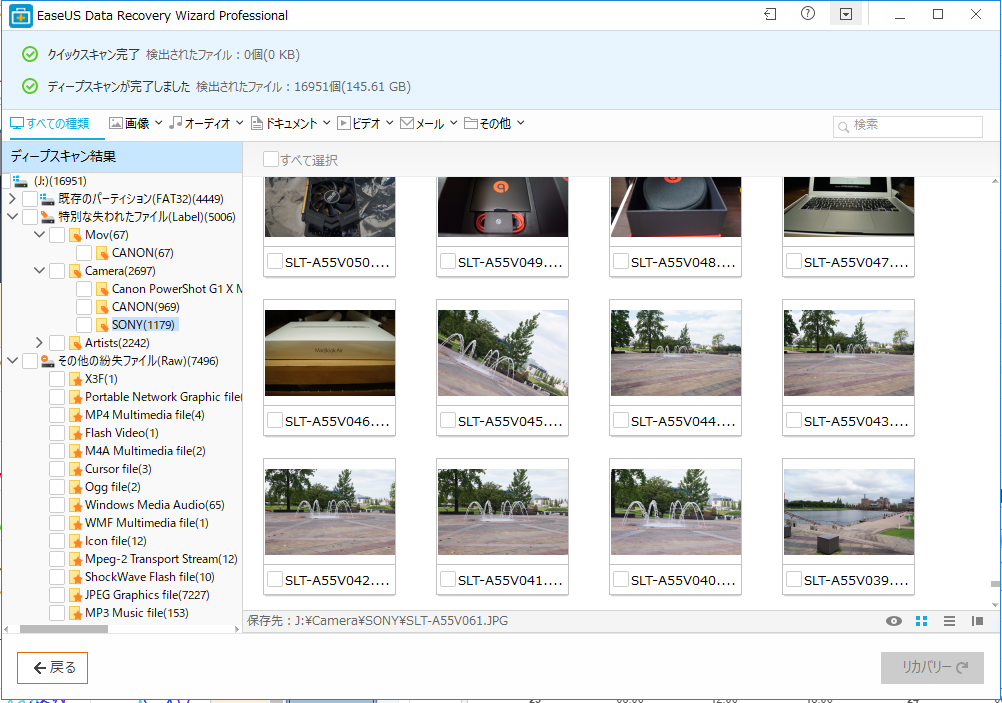Expand the Artists(2242) tree node
1002x703 pixels.
[39, 343]
